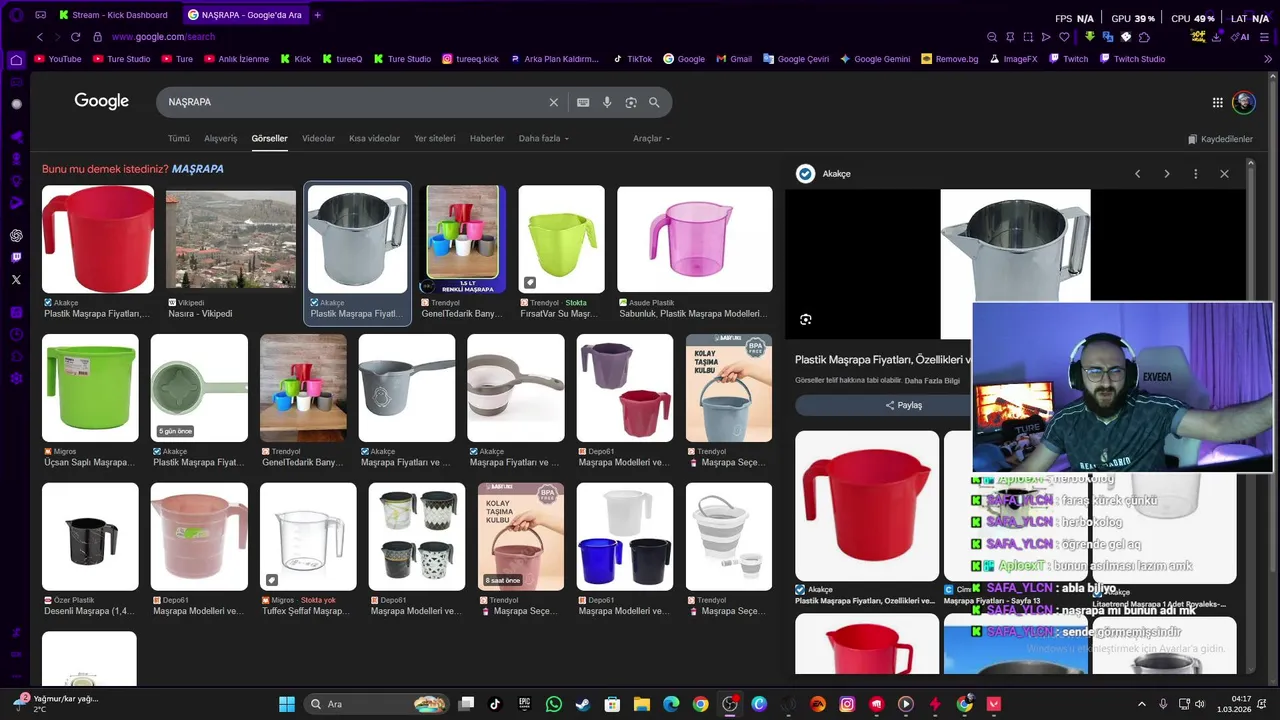The height and width of the screenshot is (720, 1280).
Task: Click the pin icon in address bar
Action: tap(1010, 37)
